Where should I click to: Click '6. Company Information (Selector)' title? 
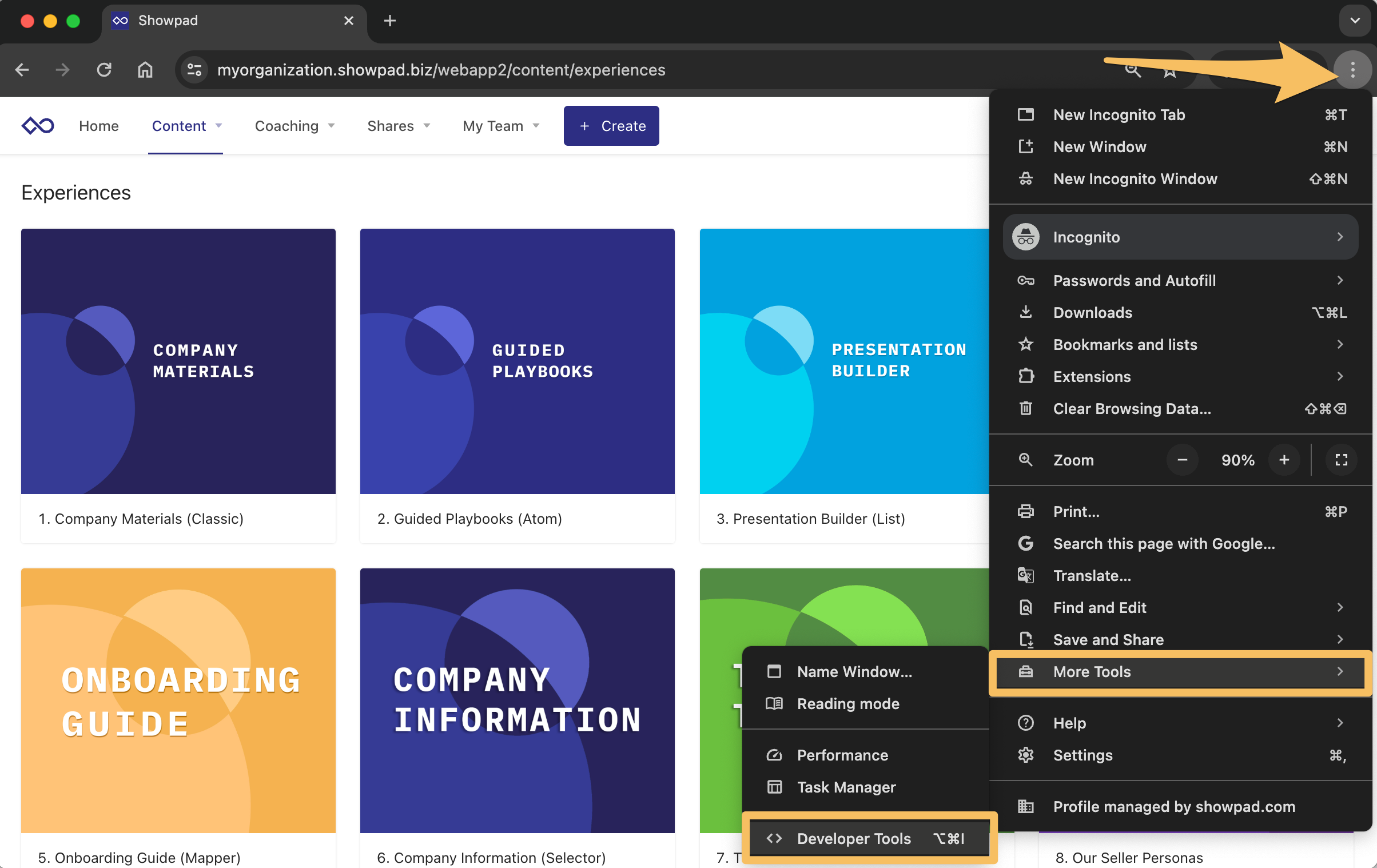point(491,857)
